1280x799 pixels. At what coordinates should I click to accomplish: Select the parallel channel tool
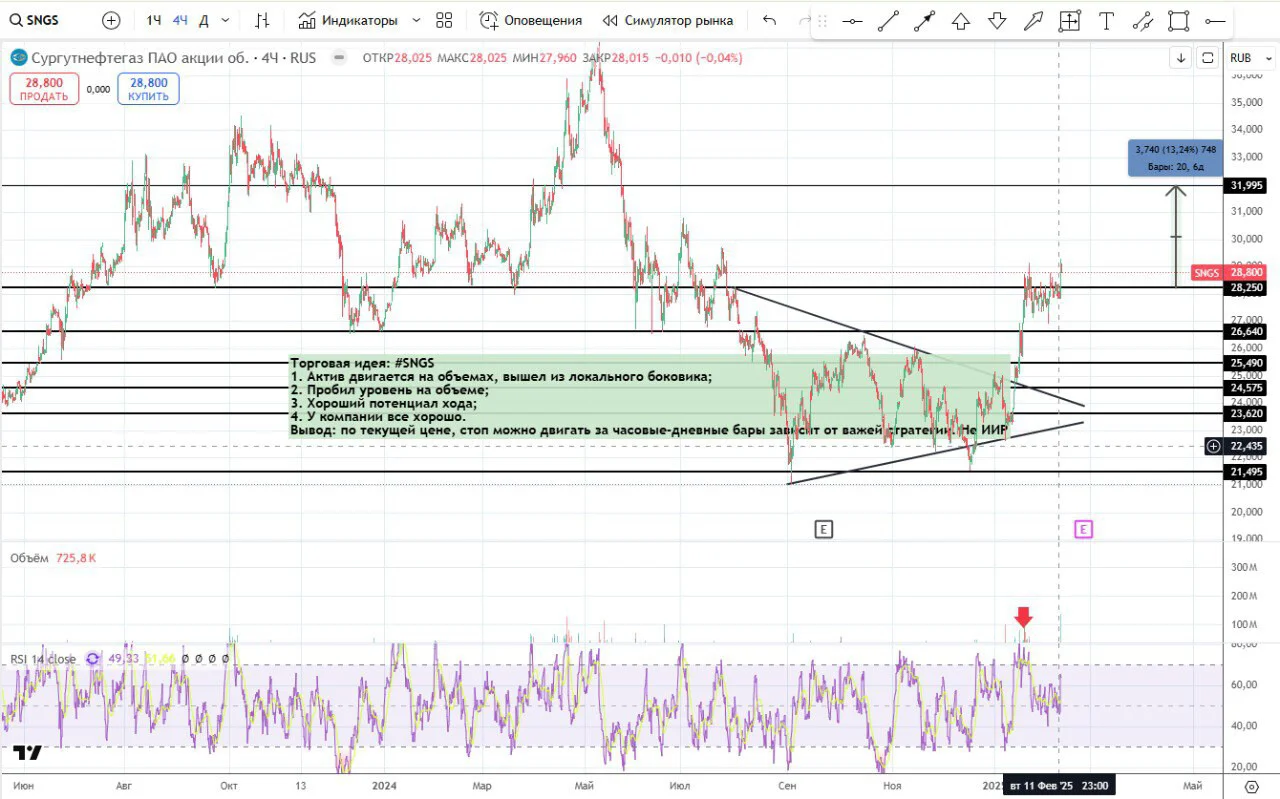tap(1142, 21)
